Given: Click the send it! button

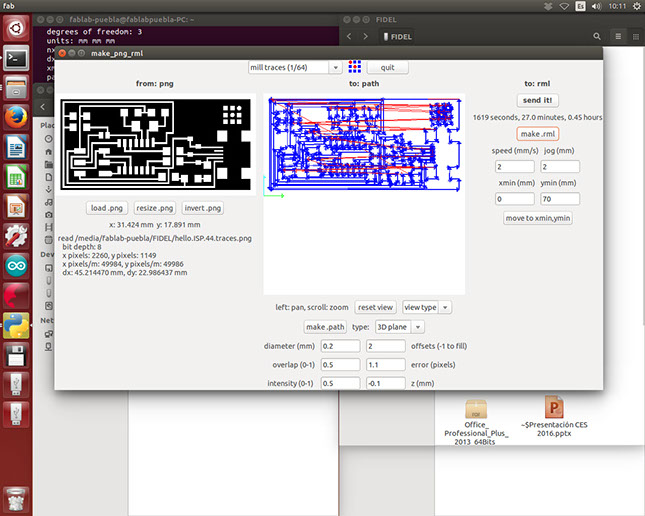Looking at the screenshot, I should [538, 100].
